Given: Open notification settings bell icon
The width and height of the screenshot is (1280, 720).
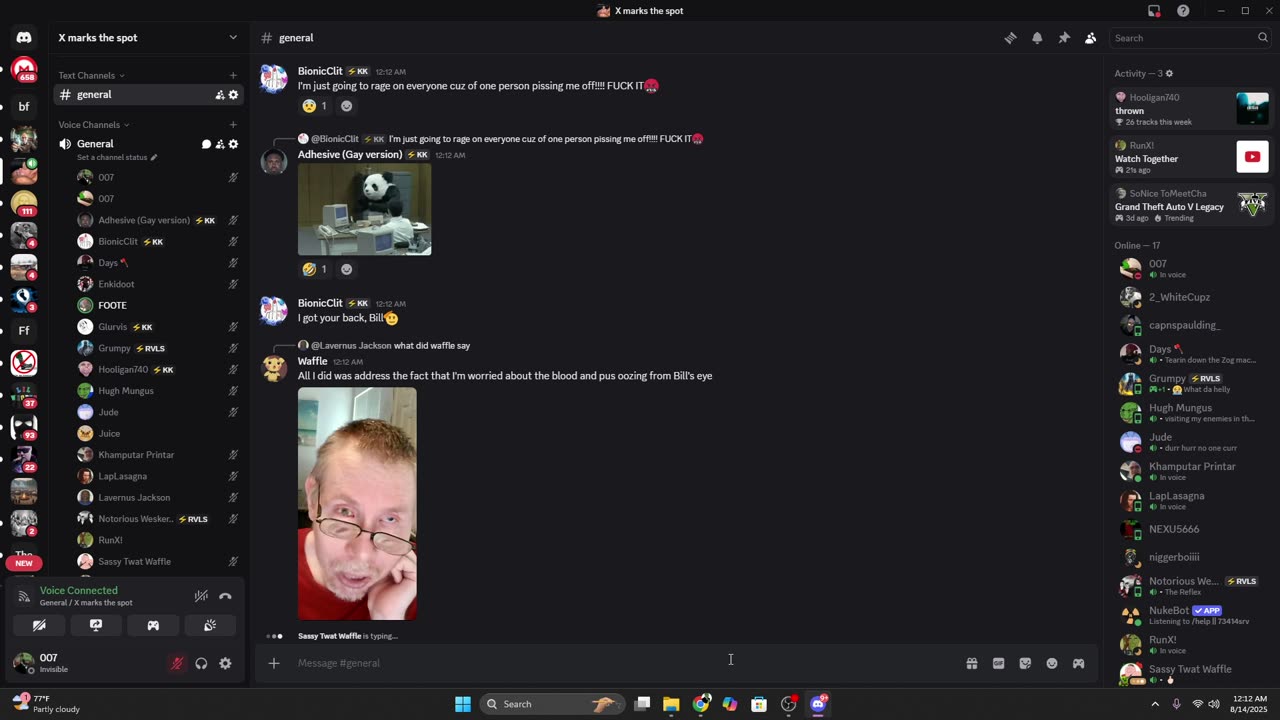Looking at the screenshot, I should (1037, 38).
